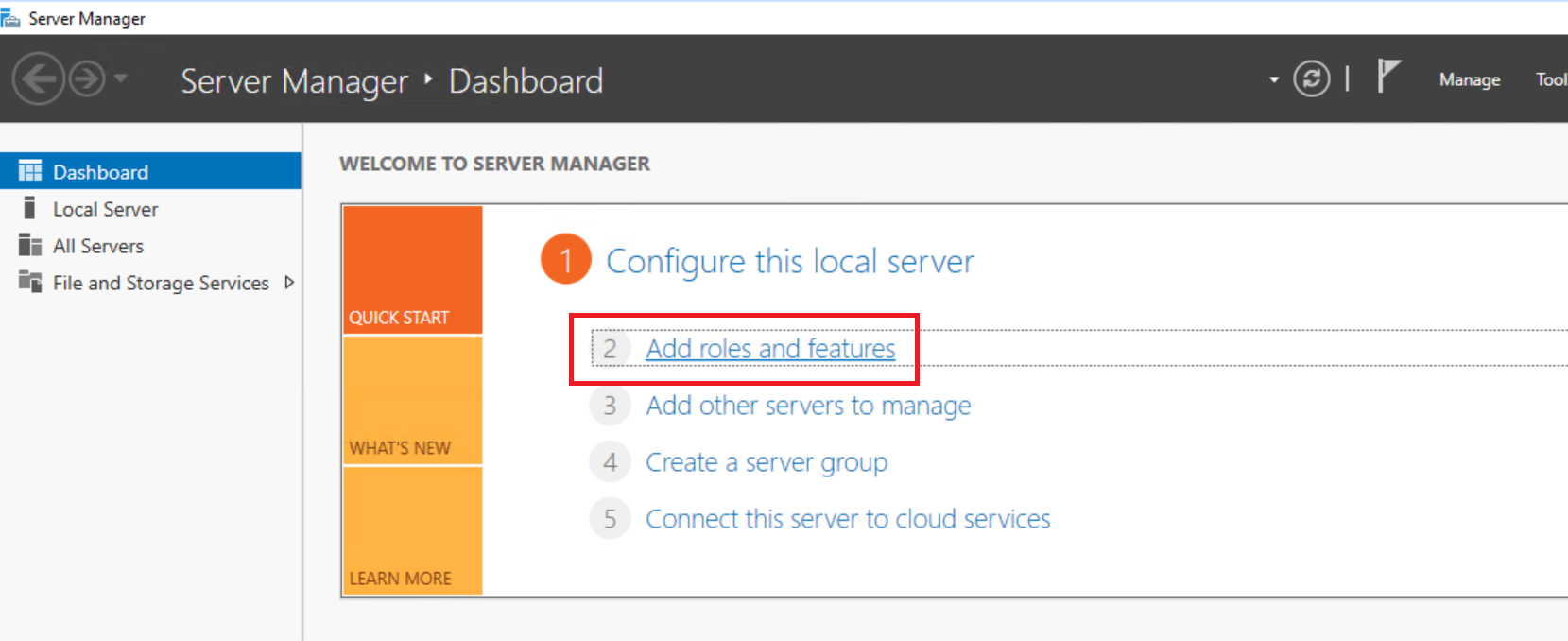Open the Manage menu
The height and width of the screenshot is (641, 1568).
1470,79
